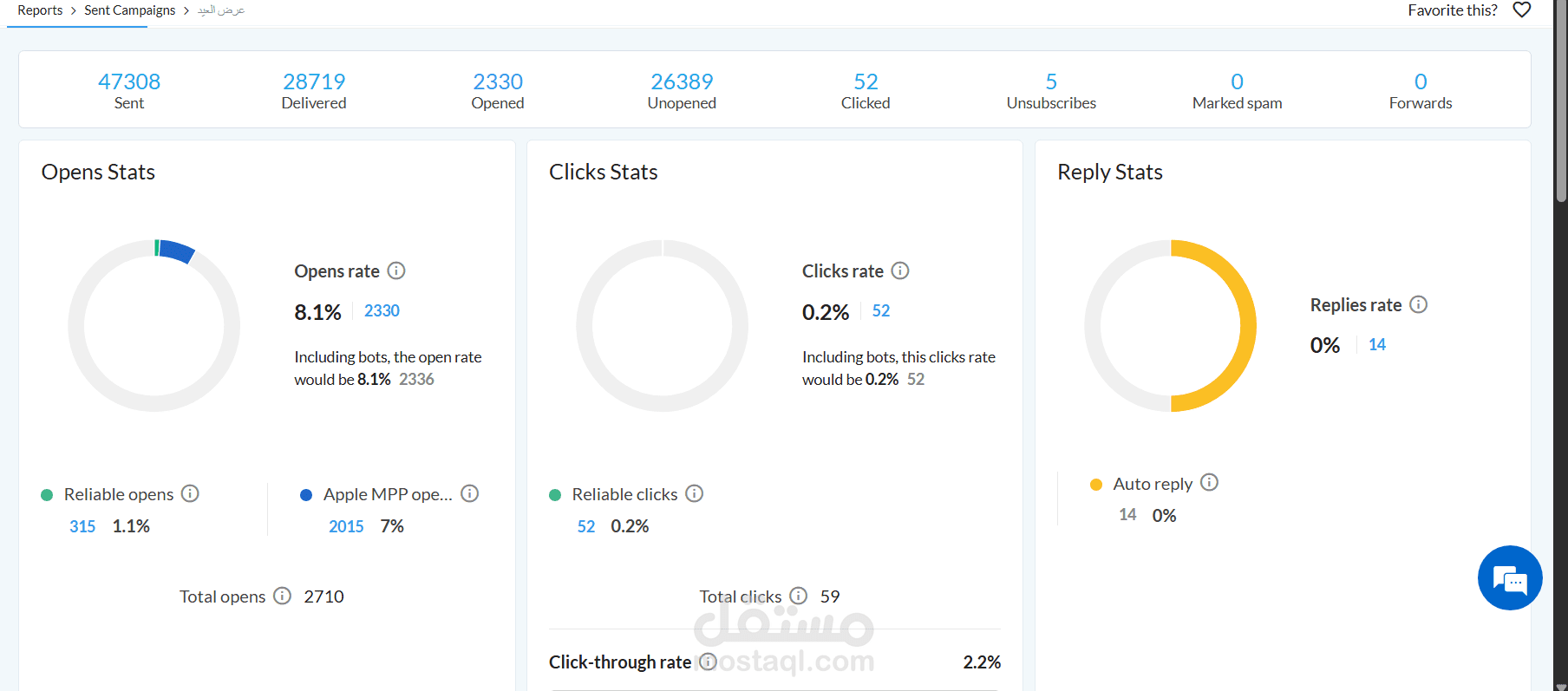Click the 2.2% click-through rate value
Image resolution: width=1568 pixels, height=691 pixels.
(x=982, y=662)
